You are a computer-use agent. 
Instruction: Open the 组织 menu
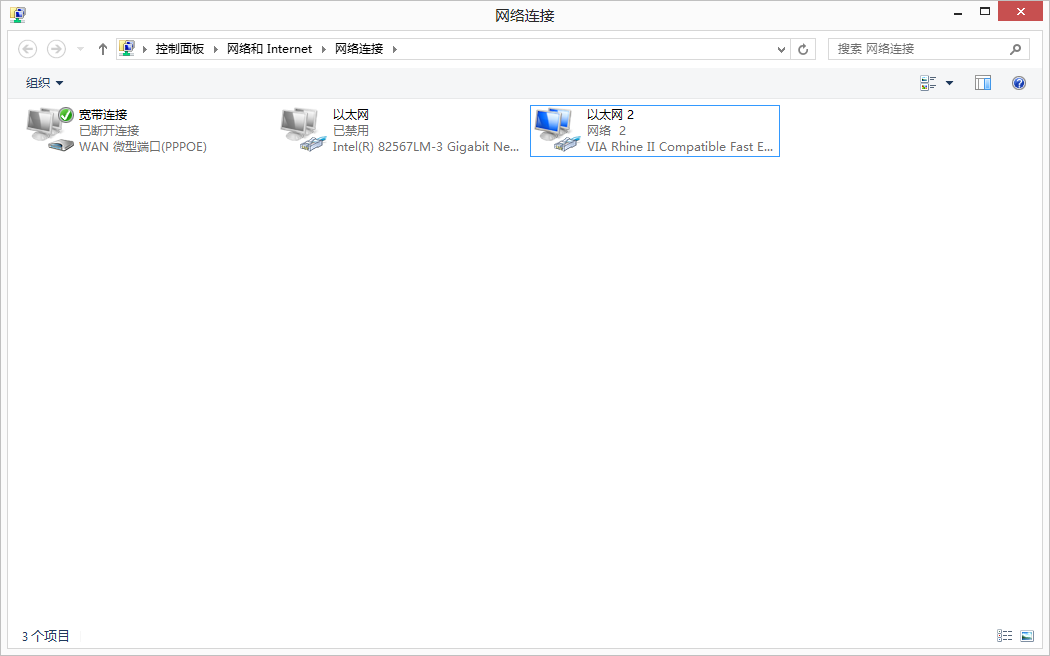point(44,83)
